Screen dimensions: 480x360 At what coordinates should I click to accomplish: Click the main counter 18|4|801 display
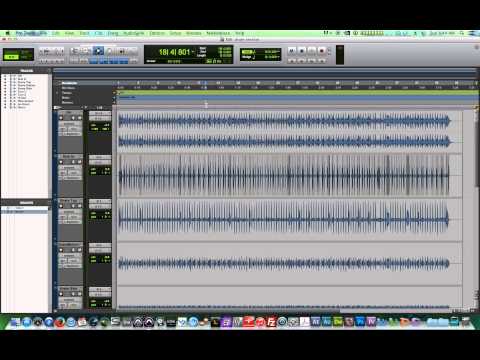tap(174, 52)
